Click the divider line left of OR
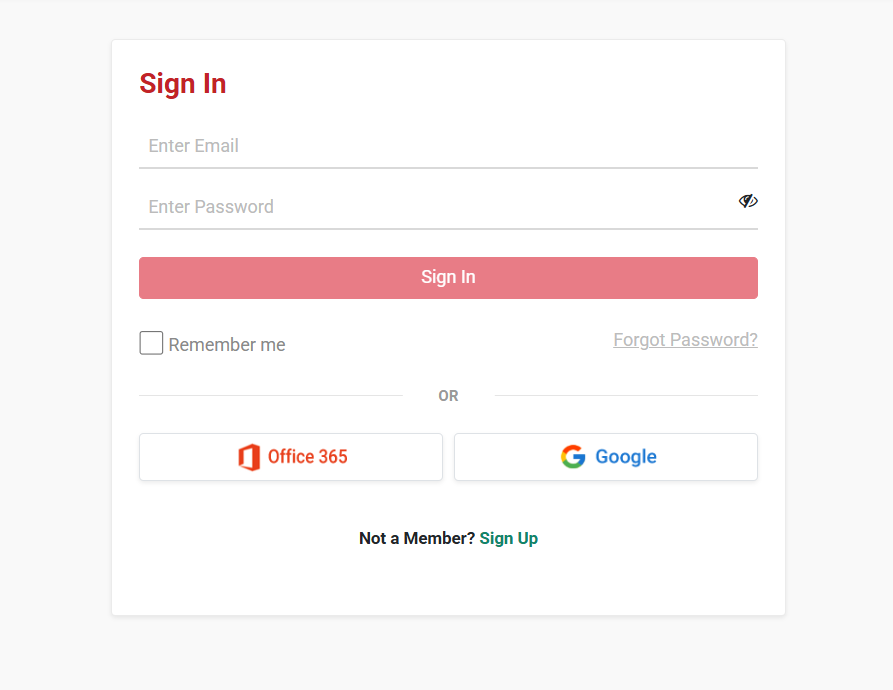The height and width of the screenshot is (690, 893). coord(271,395)
